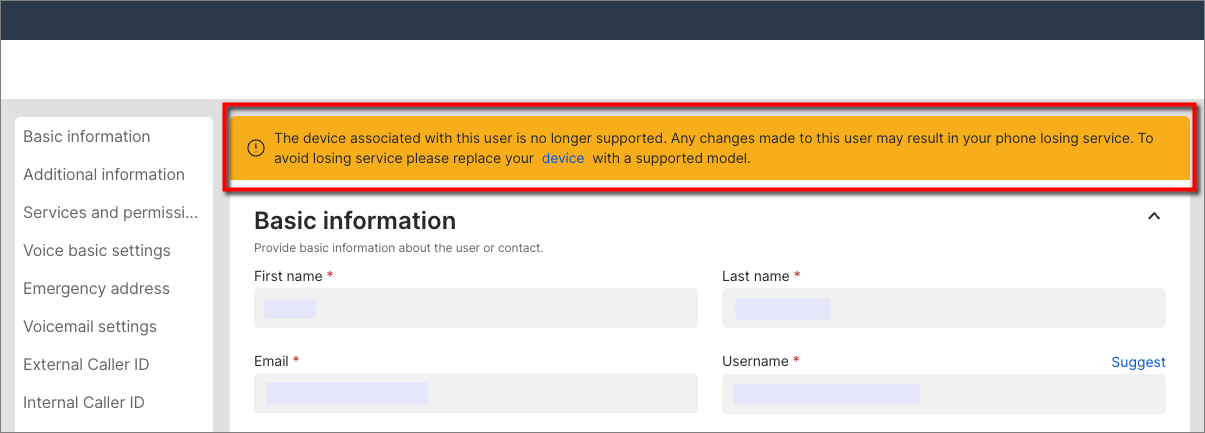Focus the Last name field
Screen dimensions: 1205x433
[944, 308]
